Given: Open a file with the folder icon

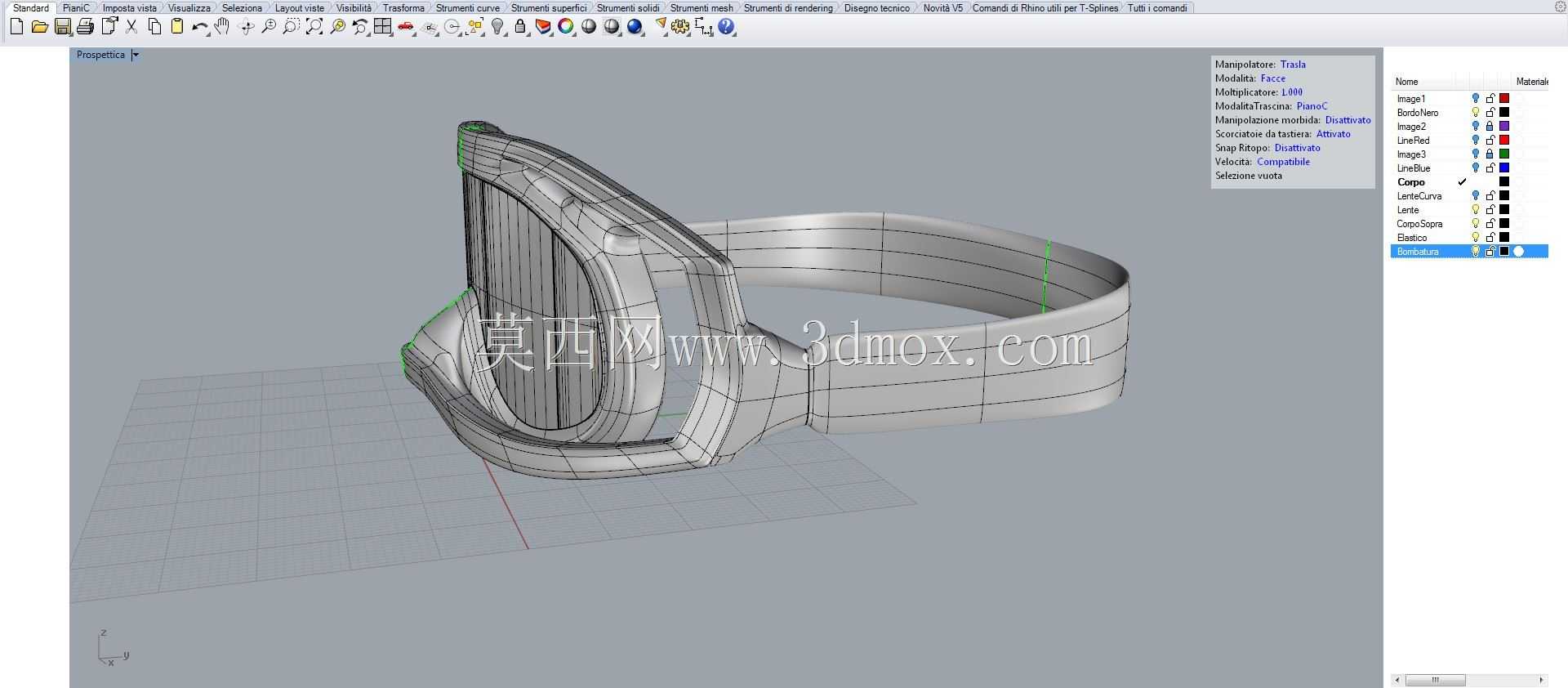Looking at the screenshot, I should click(39, 27).
